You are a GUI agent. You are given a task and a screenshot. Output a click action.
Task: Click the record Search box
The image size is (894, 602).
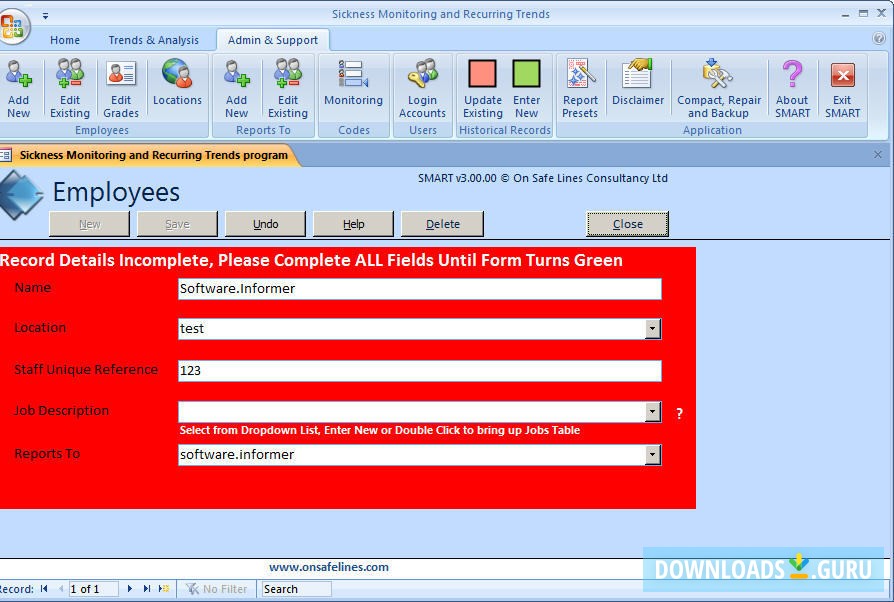pos(296,589)
